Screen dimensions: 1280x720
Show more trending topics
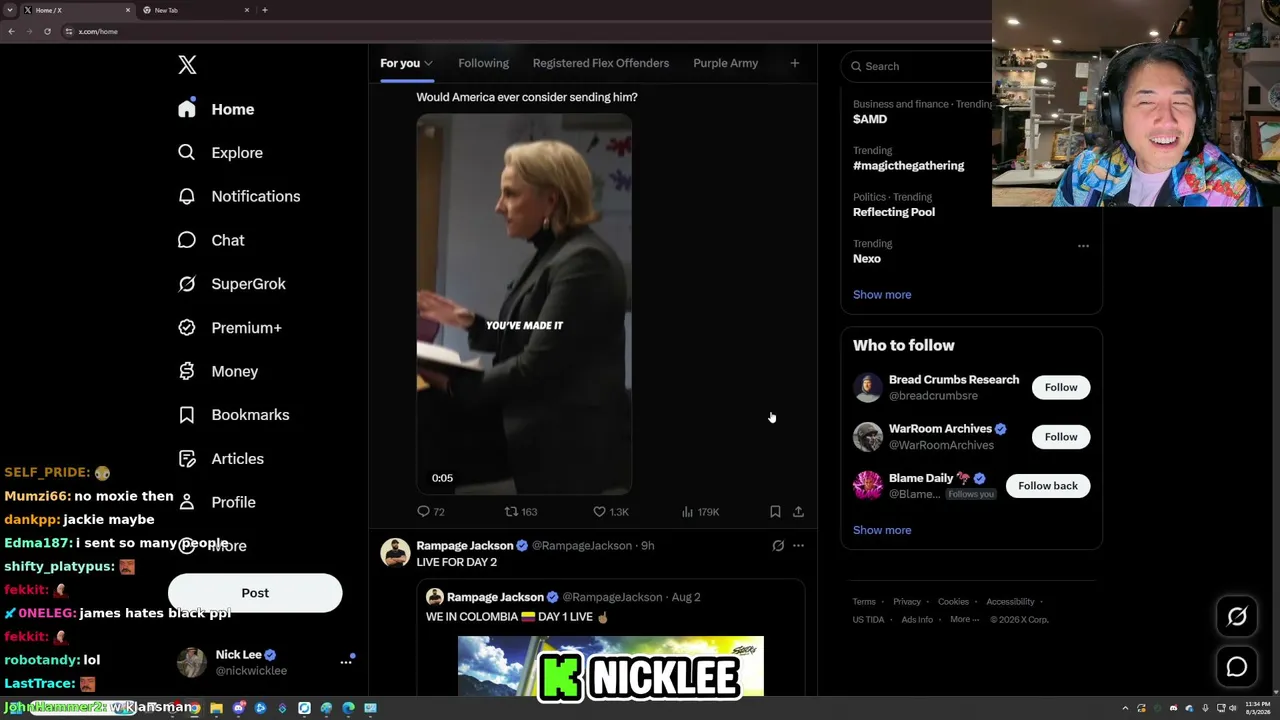[882, 295]
